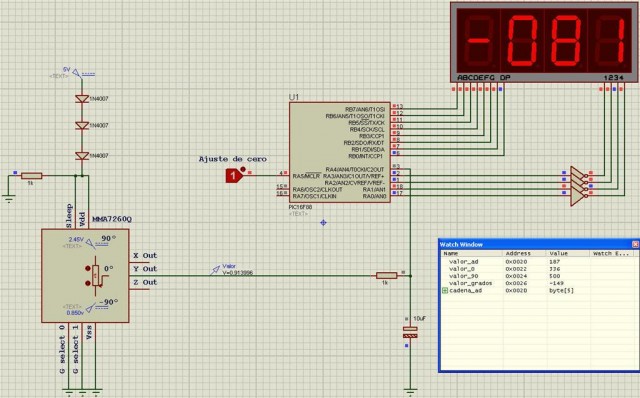The height and width of the screenshot is (398, 640).
Task: Click the Y Out pin label
Action: (145, 269)
